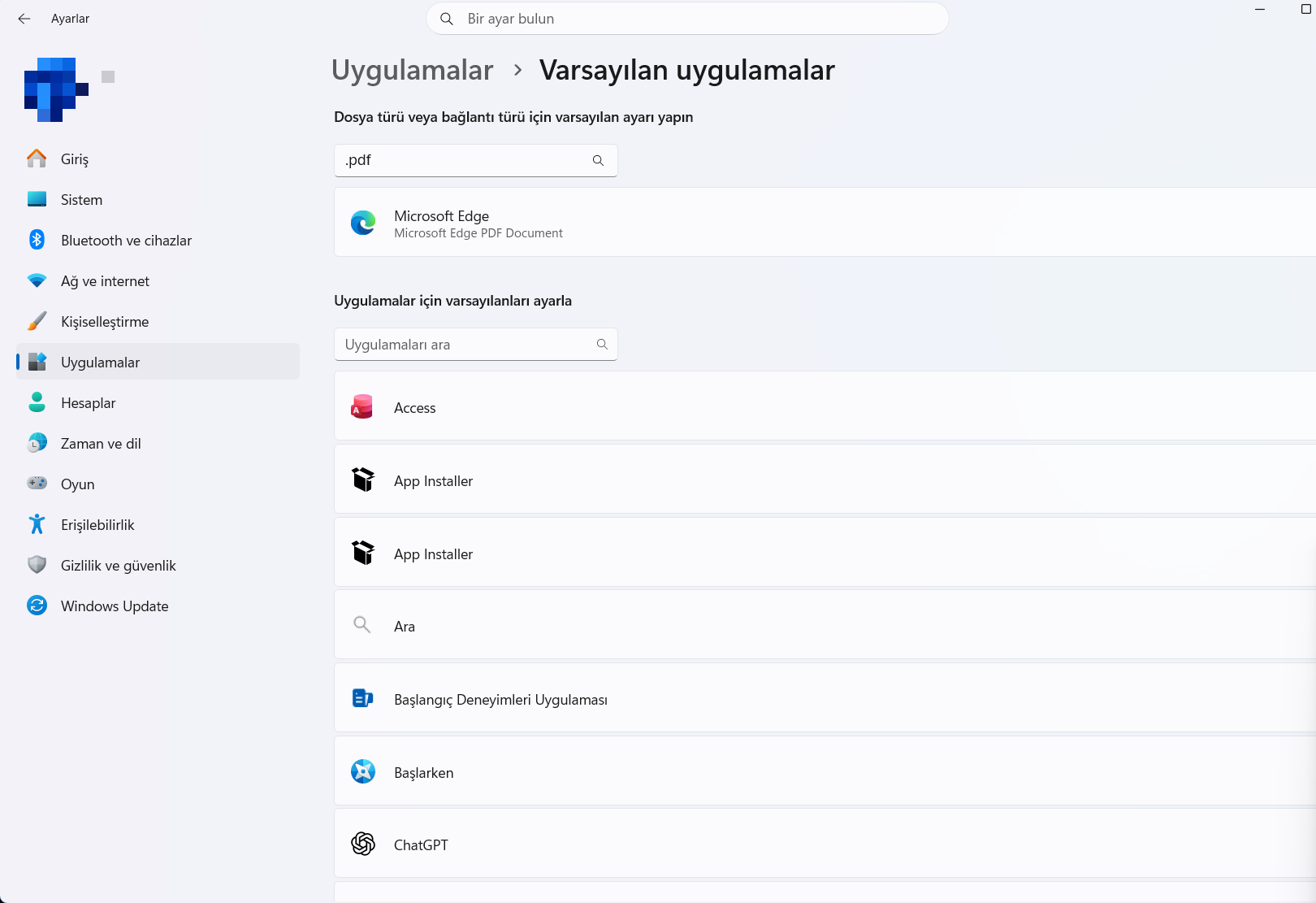The width and height of the screenshot is (1316, 903).
Task: Click the Bluetooth icon in sidebar
Action: [37, 240]
